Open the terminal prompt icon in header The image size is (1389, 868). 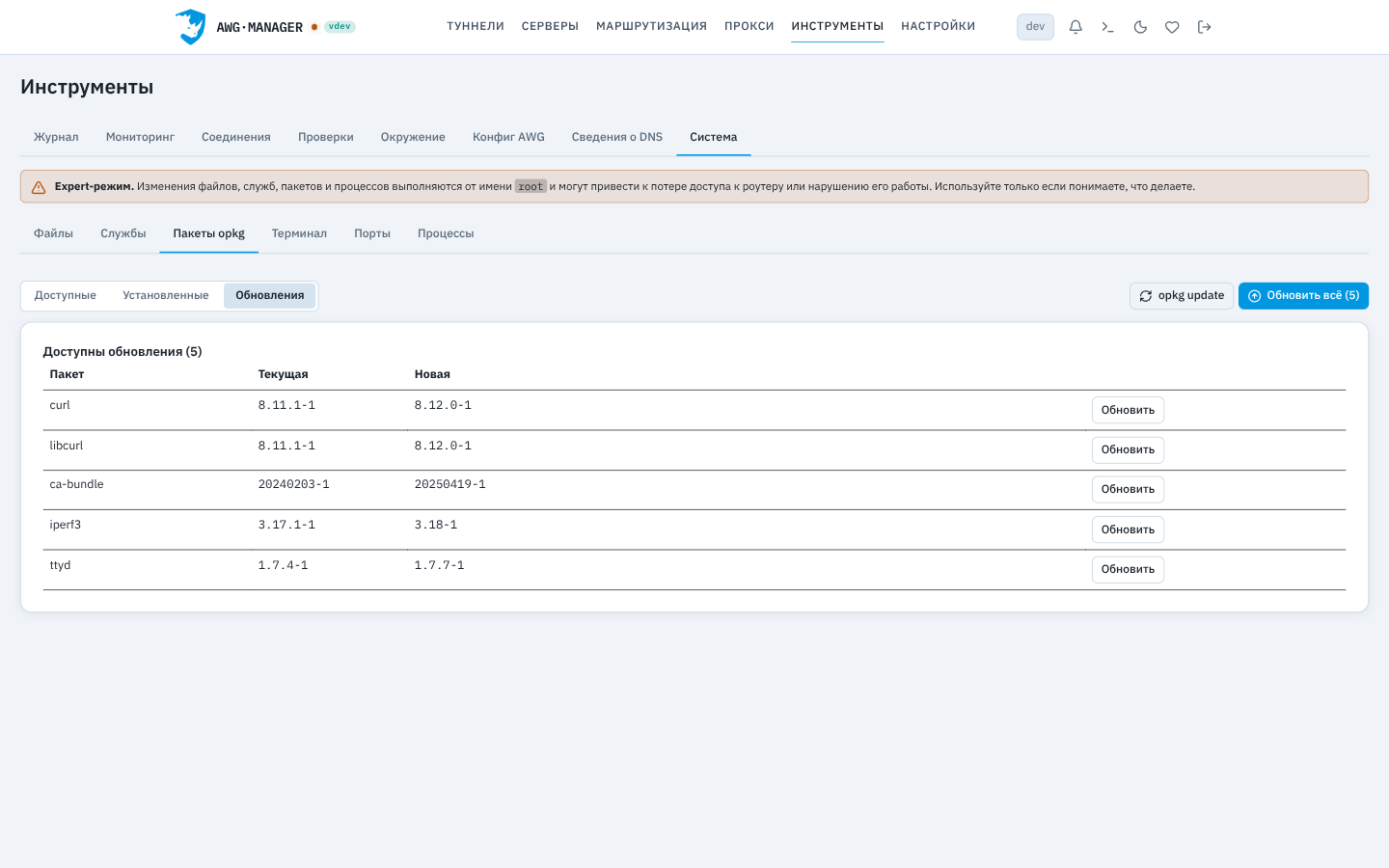tap(1107, 27)
